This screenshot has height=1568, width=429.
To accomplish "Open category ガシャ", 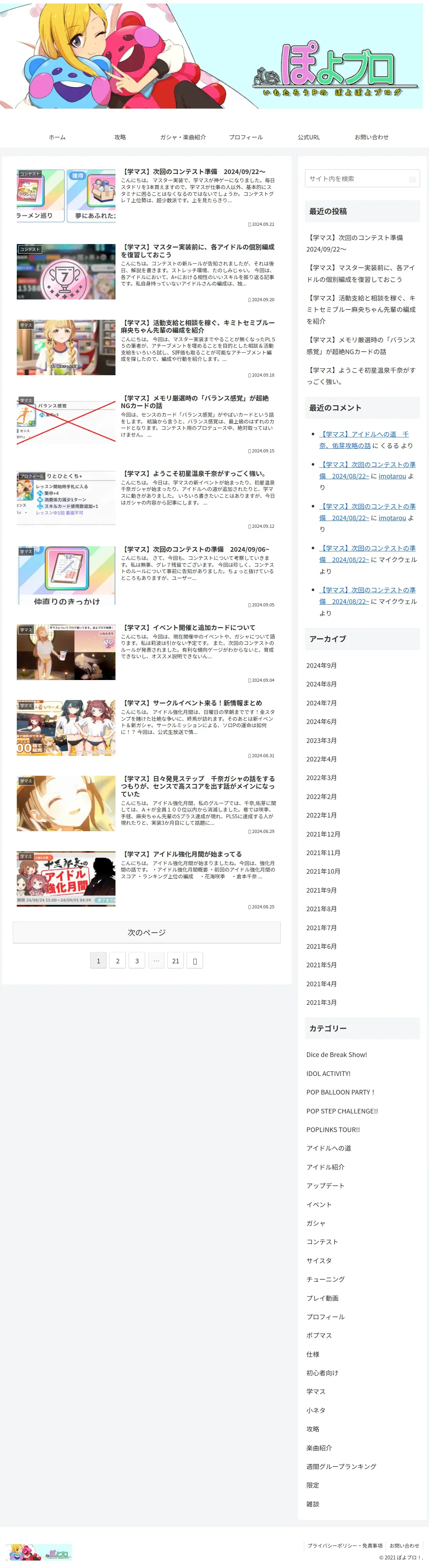I will pyautogui.click(x=316, y=1223).
